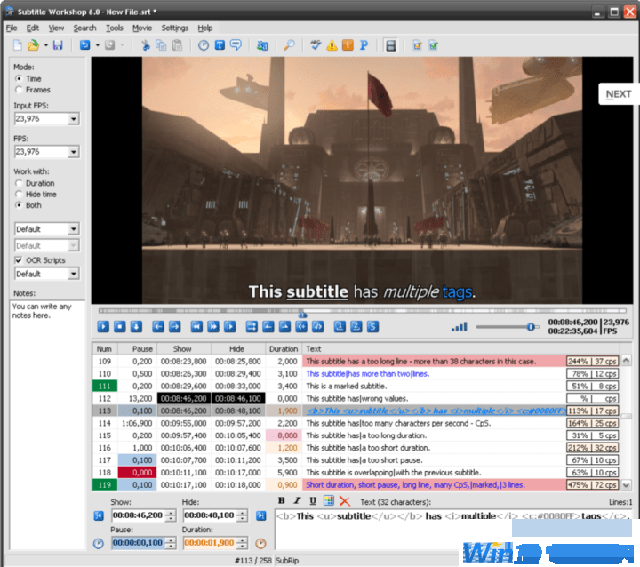Click the NEXT button

pos(618,94)
